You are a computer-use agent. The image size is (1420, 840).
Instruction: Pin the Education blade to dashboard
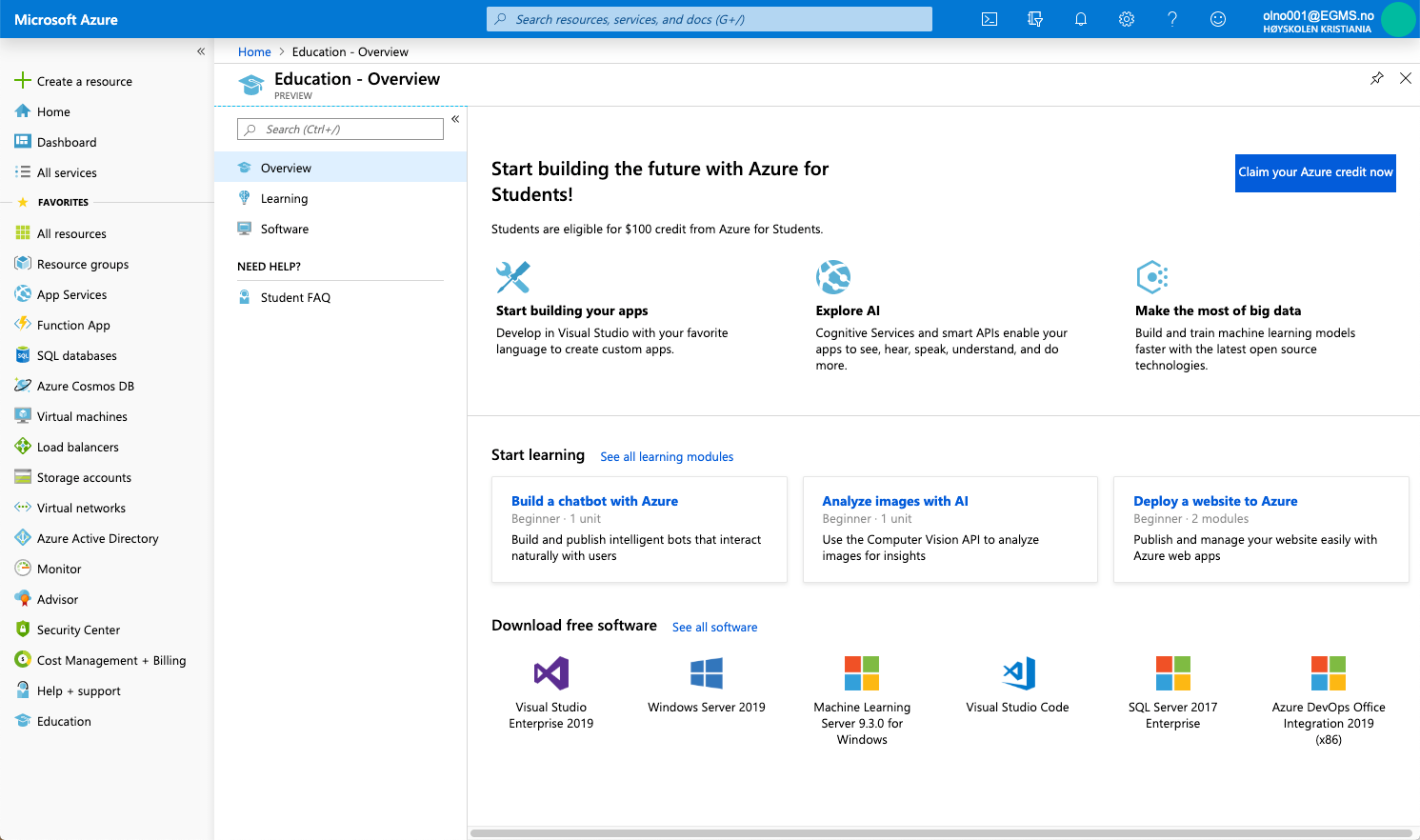coord(1377,78)
